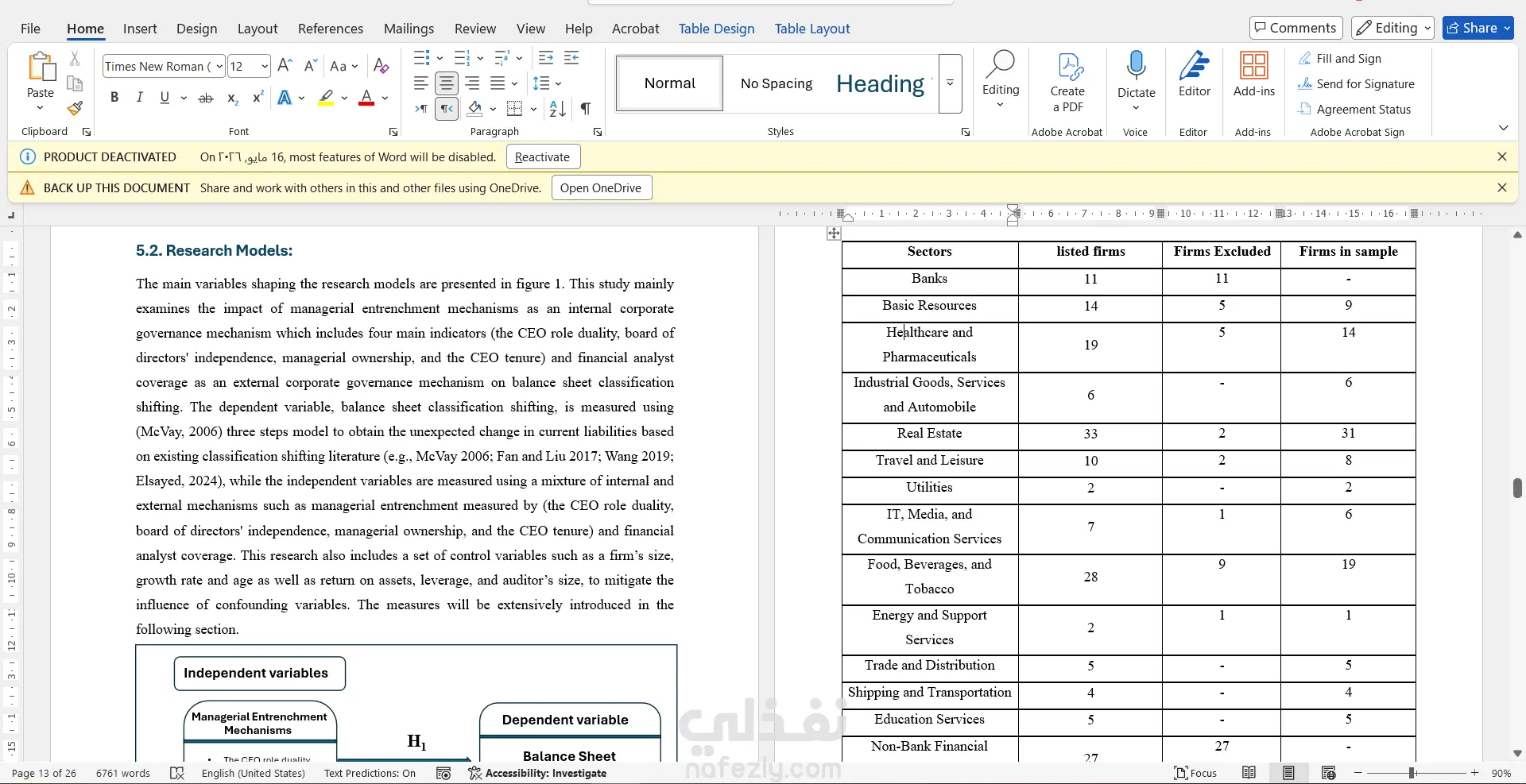Click the Cut scissors icon
Screen dimensions: 1526x784
tap(75, 59)
